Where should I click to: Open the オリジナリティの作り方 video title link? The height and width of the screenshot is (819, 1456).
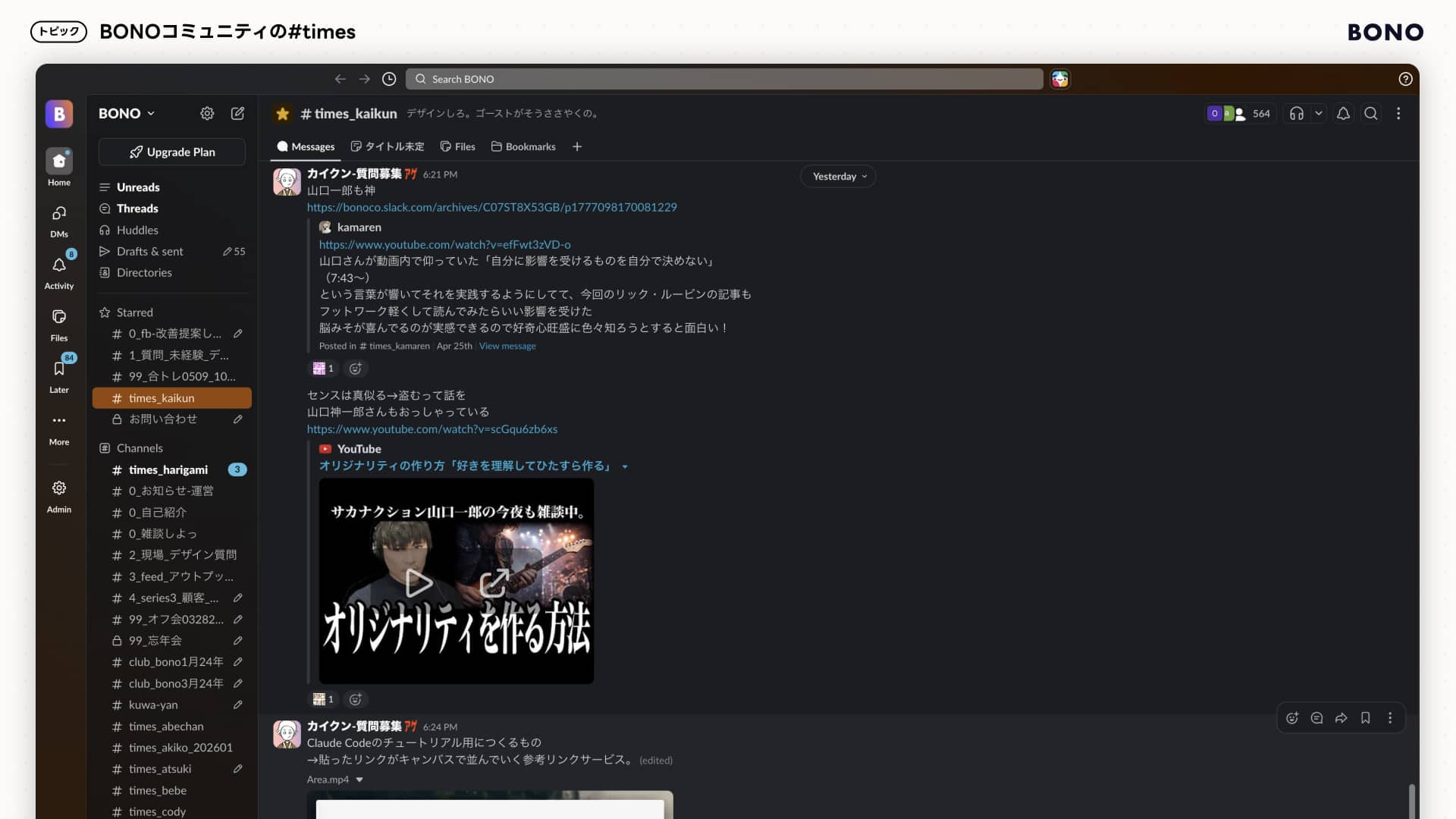pos(466,466)
